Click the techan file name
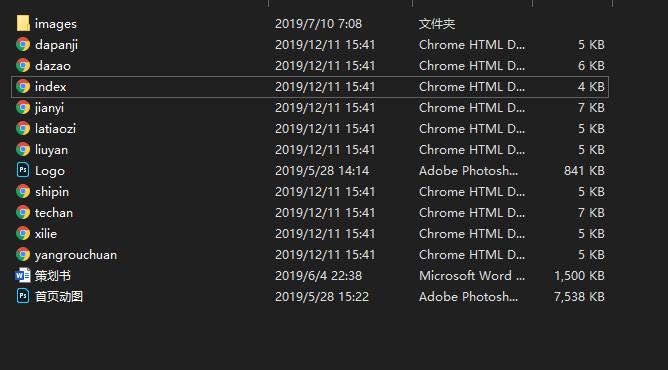This screenshot has height=370, width=668. [54, 212]
